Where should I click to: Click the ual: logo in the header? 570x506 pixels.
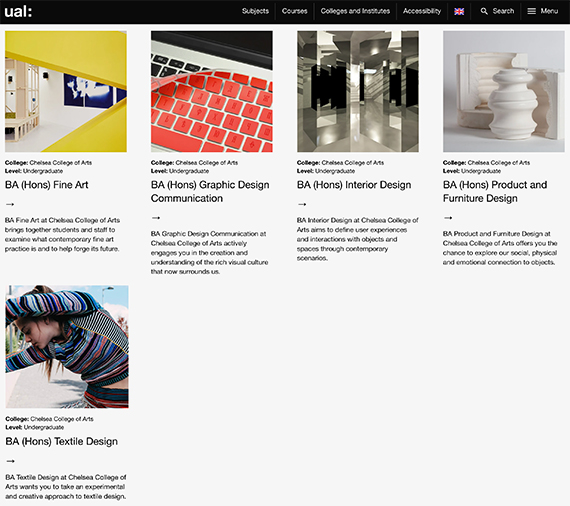click(18, 11)
